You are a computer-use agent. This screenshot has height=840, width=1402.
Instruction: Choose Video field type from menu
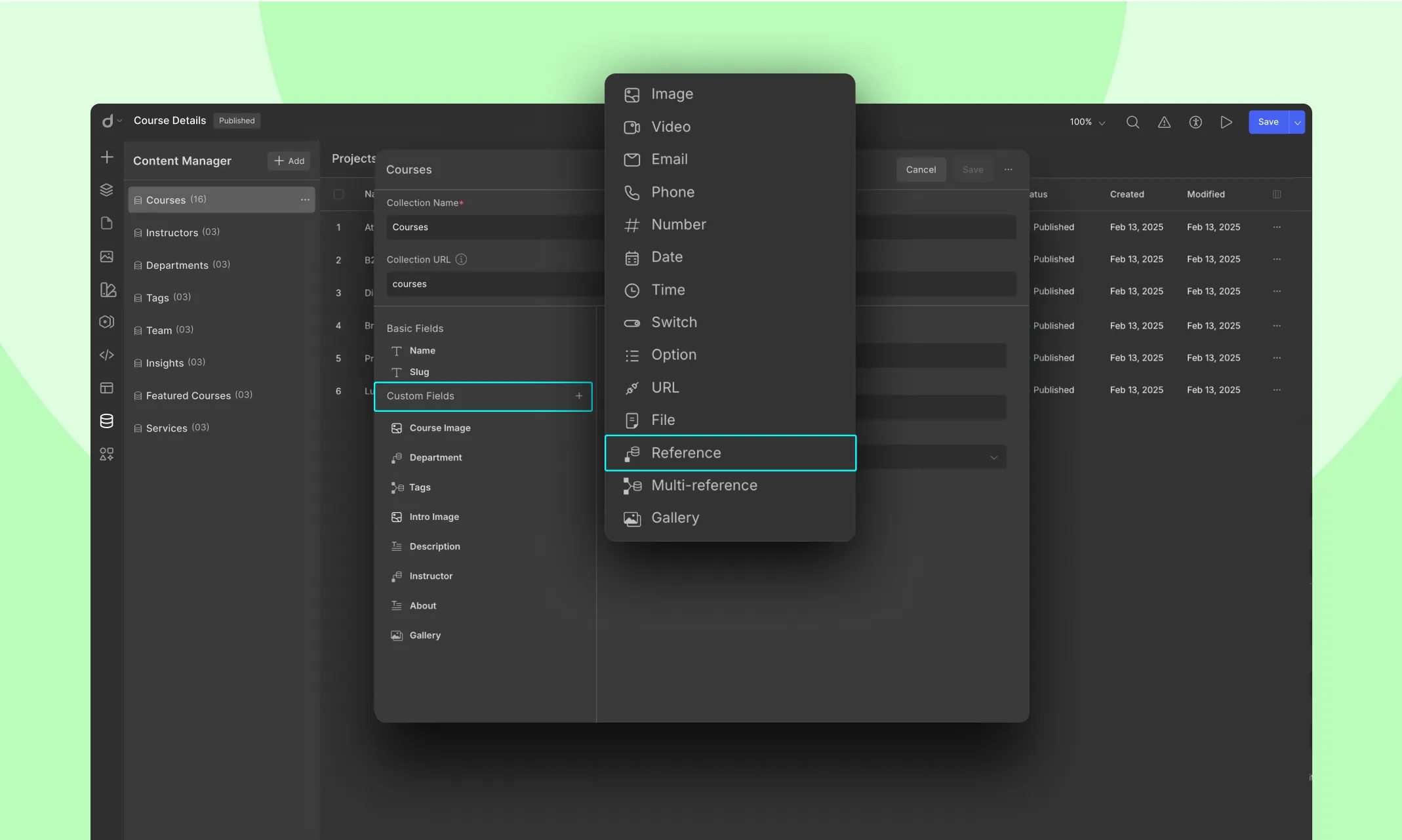click(730, 127)
